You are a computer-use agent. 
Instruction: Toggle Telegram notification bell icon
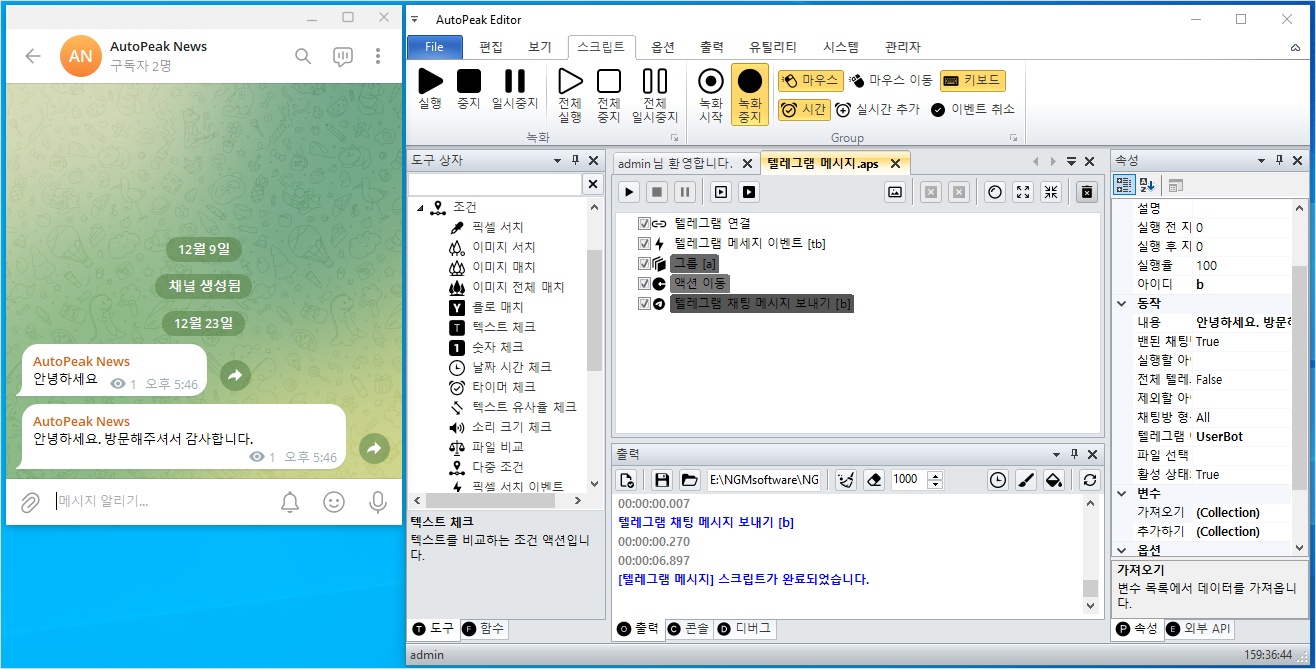(290, 502)
